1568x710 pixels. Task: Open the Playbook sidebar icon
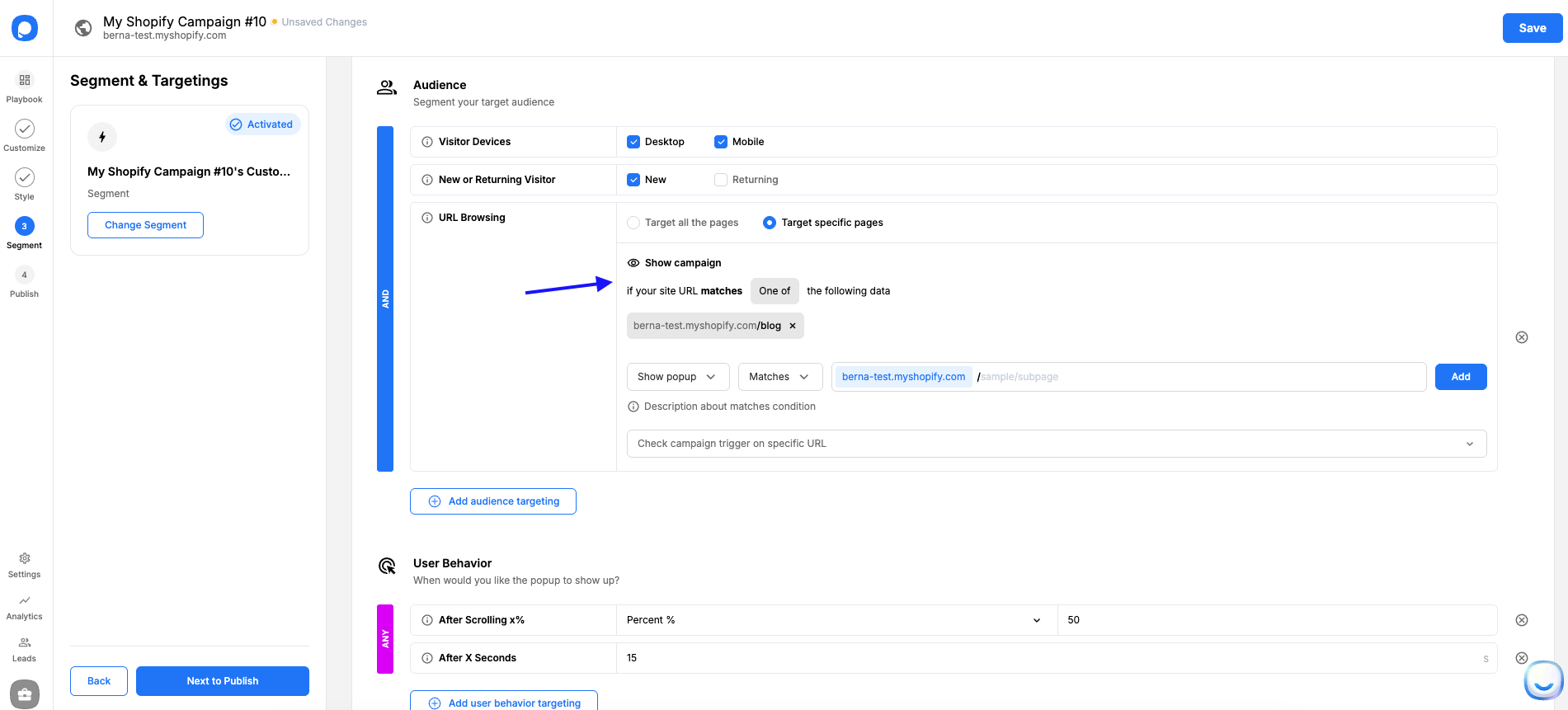(x=25, y=81)
